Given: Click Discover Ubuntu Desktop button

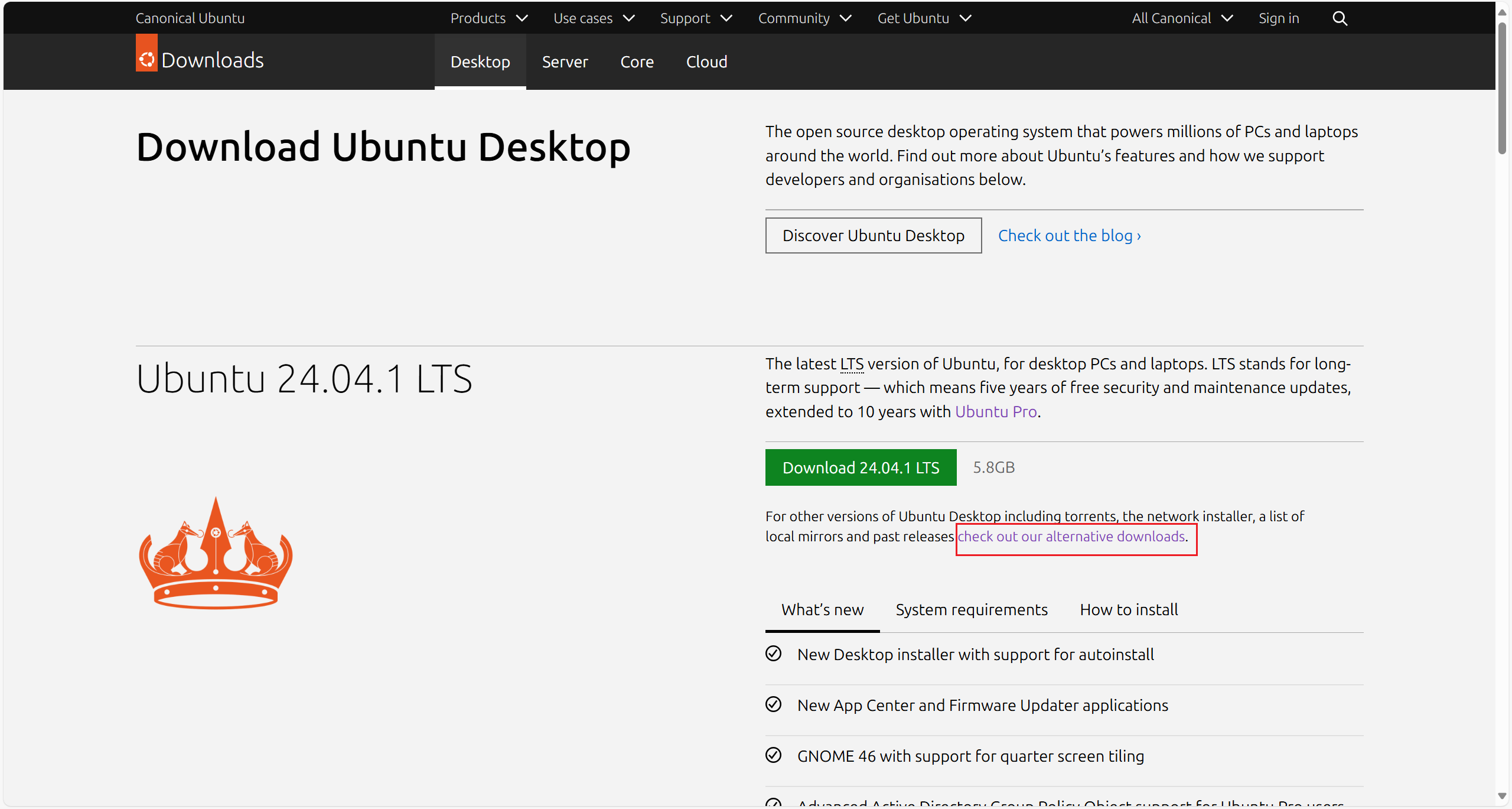Looking at the screenshot, I should [874, 235].
